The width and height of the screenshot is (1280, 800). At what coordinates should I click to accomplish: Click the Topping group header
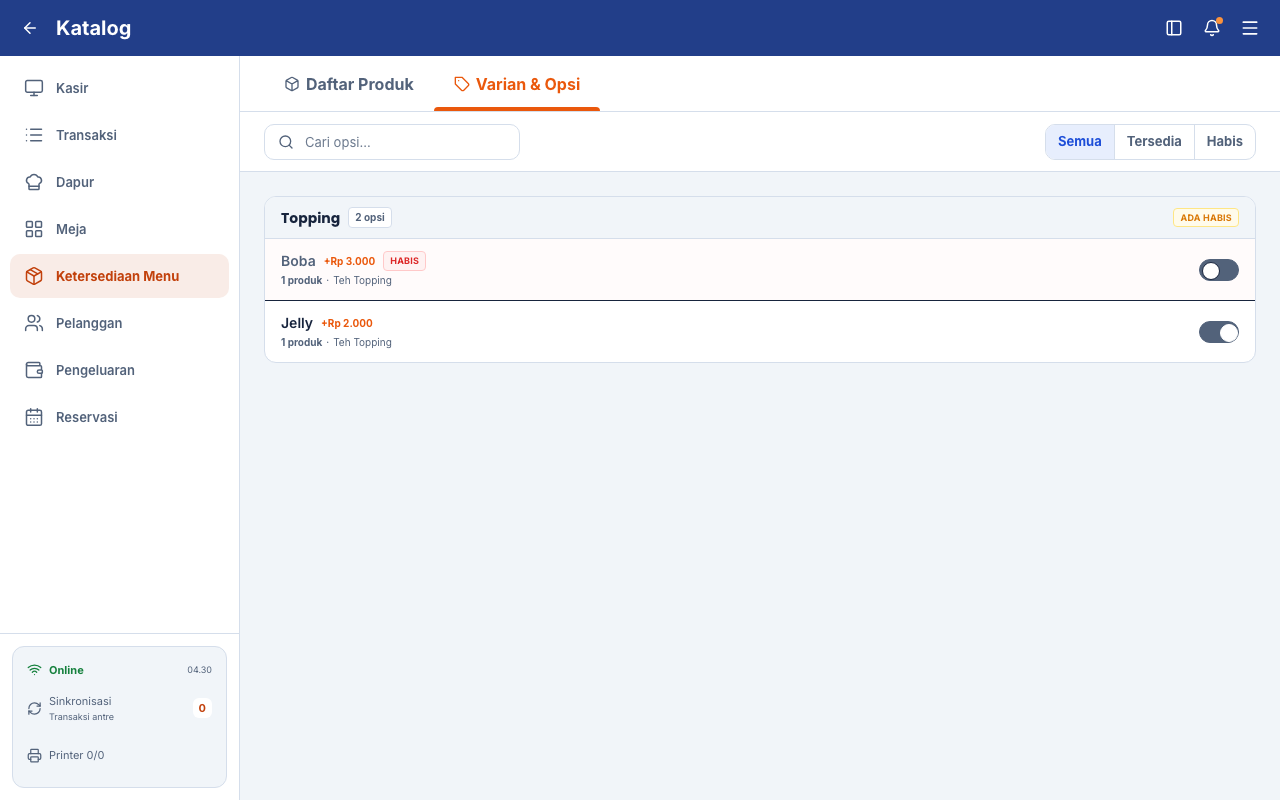[x=760, y=218]
